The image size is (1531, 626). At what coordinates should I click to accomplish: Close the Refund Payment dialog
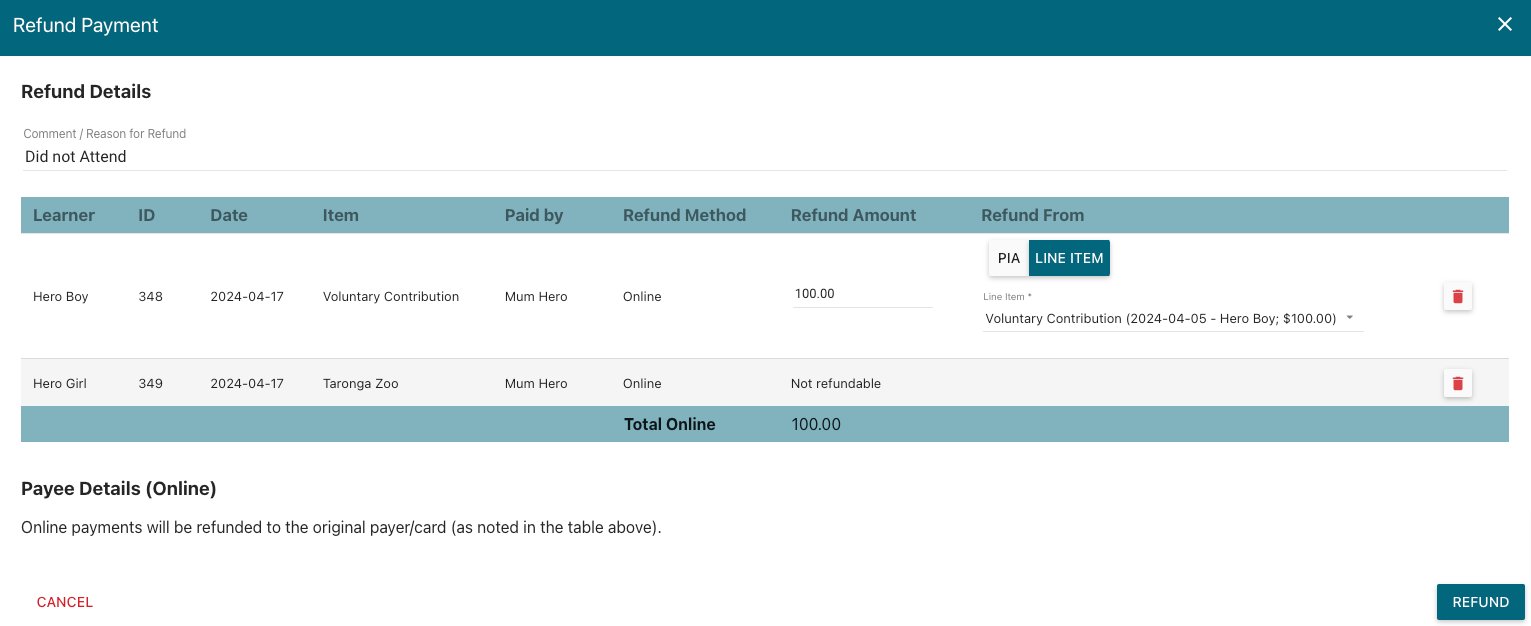1504,25
